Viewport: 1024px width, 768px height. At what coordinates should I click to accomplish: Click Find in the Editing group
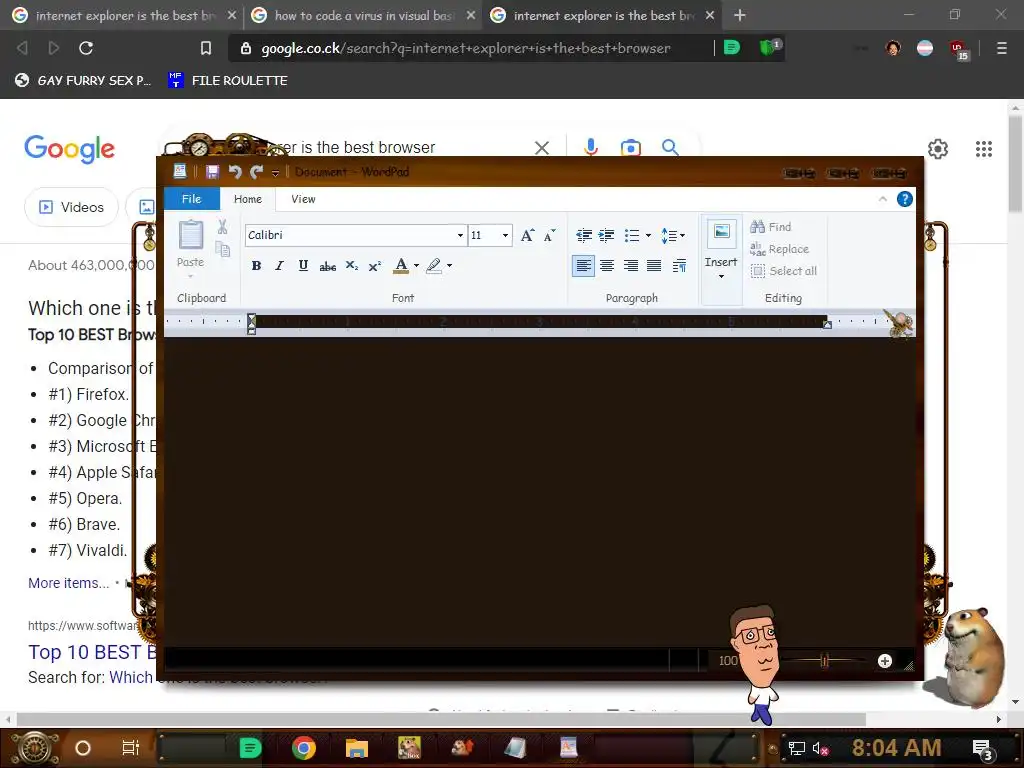tap(771, 227)
